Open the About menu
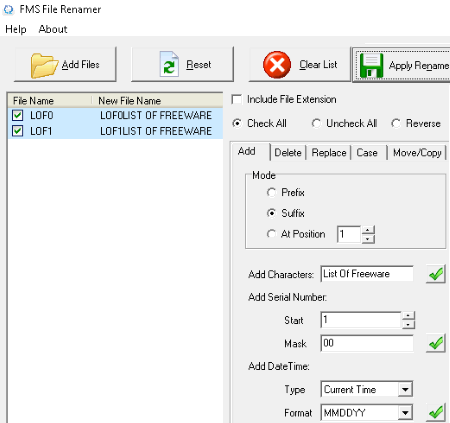The image size is (450, 423). 53,29
